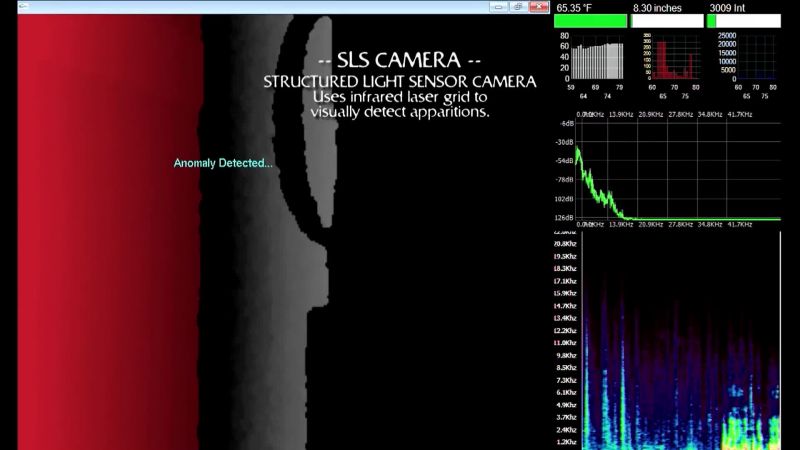Select the 3009 Int readout label
The width and height of the screenshot is (800, 450).
(727, 8)
